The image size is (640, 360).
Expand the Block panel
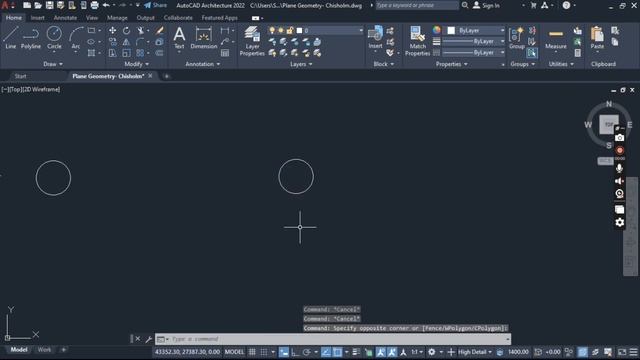click(384, 64)
